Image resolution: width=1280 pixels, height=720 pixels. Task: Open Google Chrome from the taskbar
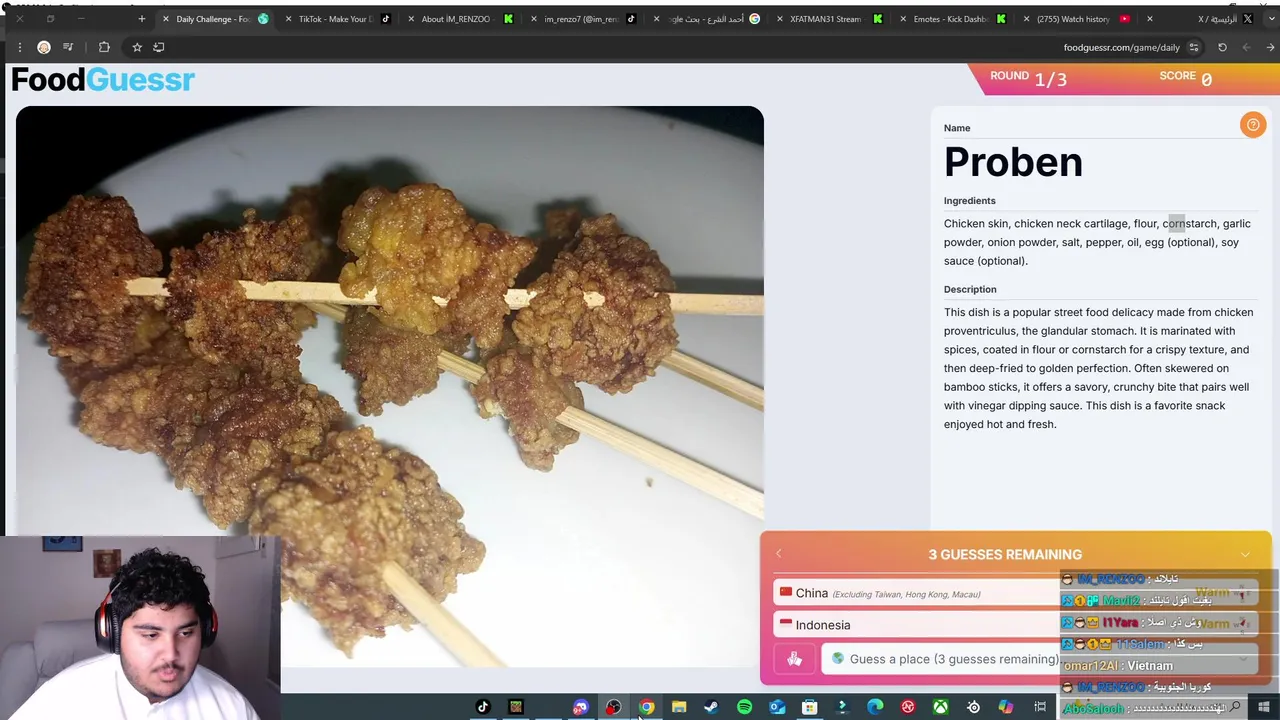point(647,707)
